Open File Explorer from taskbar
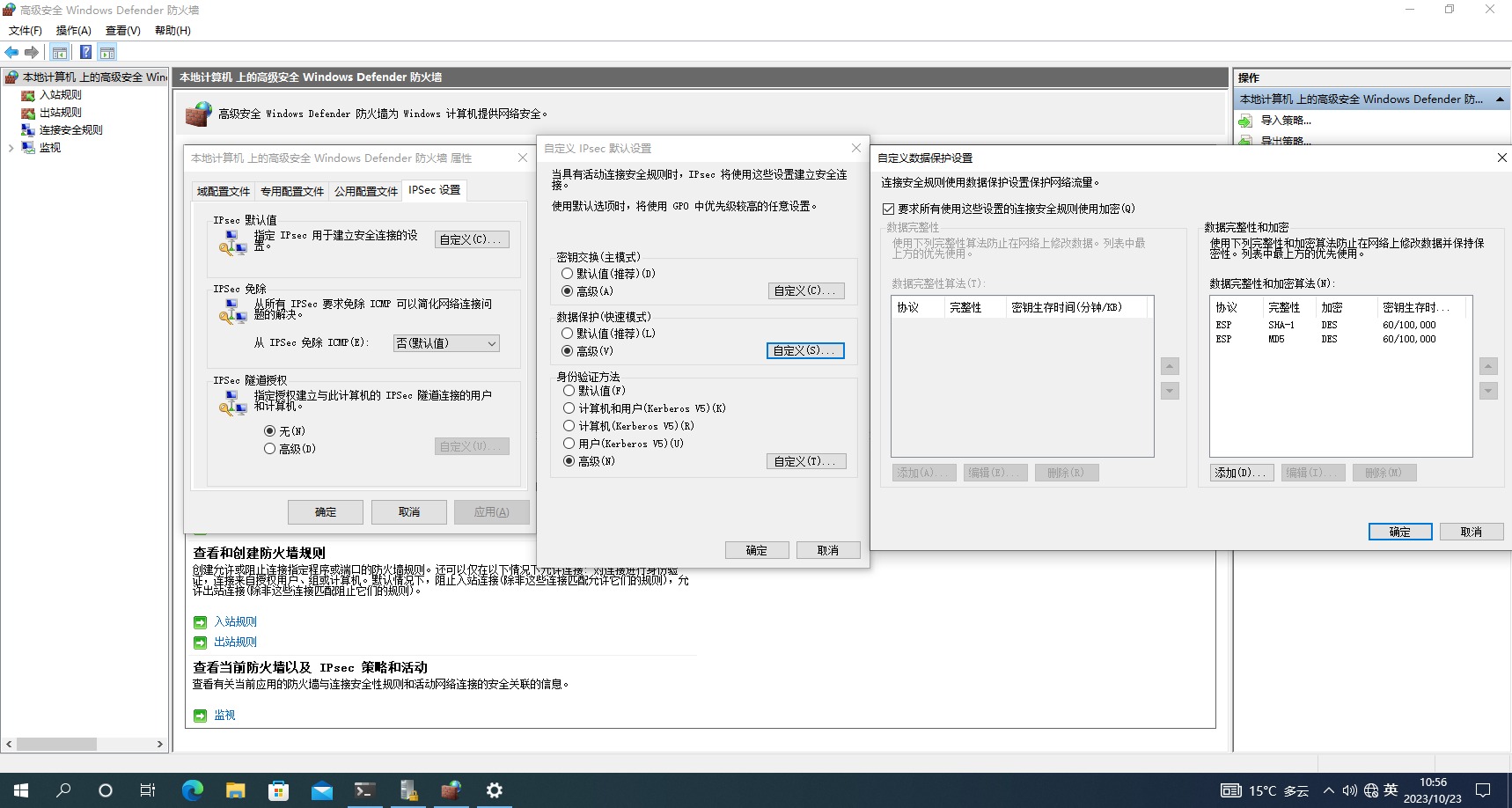This screenshot has width=1512, height=808. pyautogui.click(x=235, y=790)
